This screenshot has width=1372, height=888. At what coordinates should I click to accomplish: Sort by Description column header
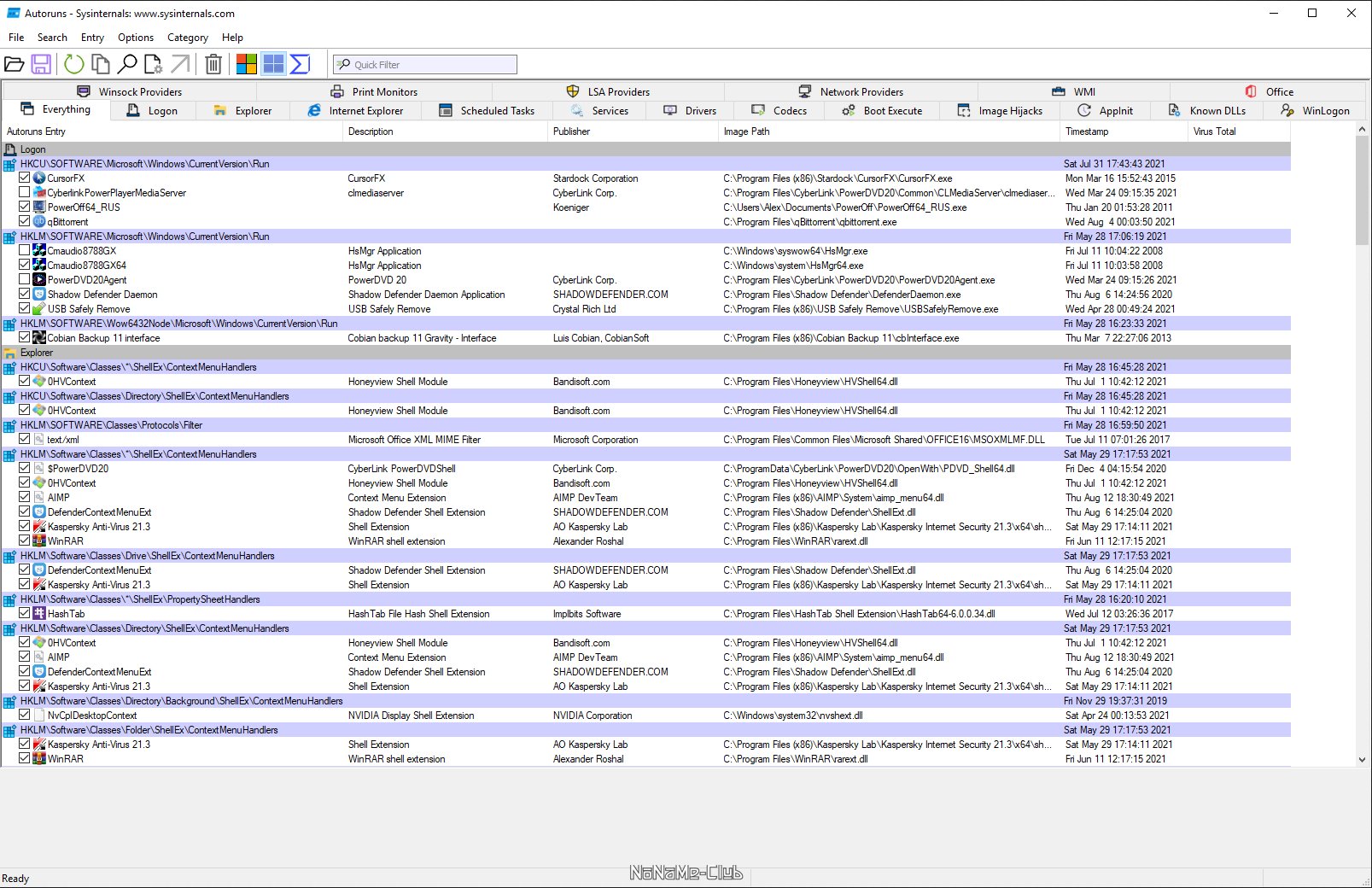(445, 131)
